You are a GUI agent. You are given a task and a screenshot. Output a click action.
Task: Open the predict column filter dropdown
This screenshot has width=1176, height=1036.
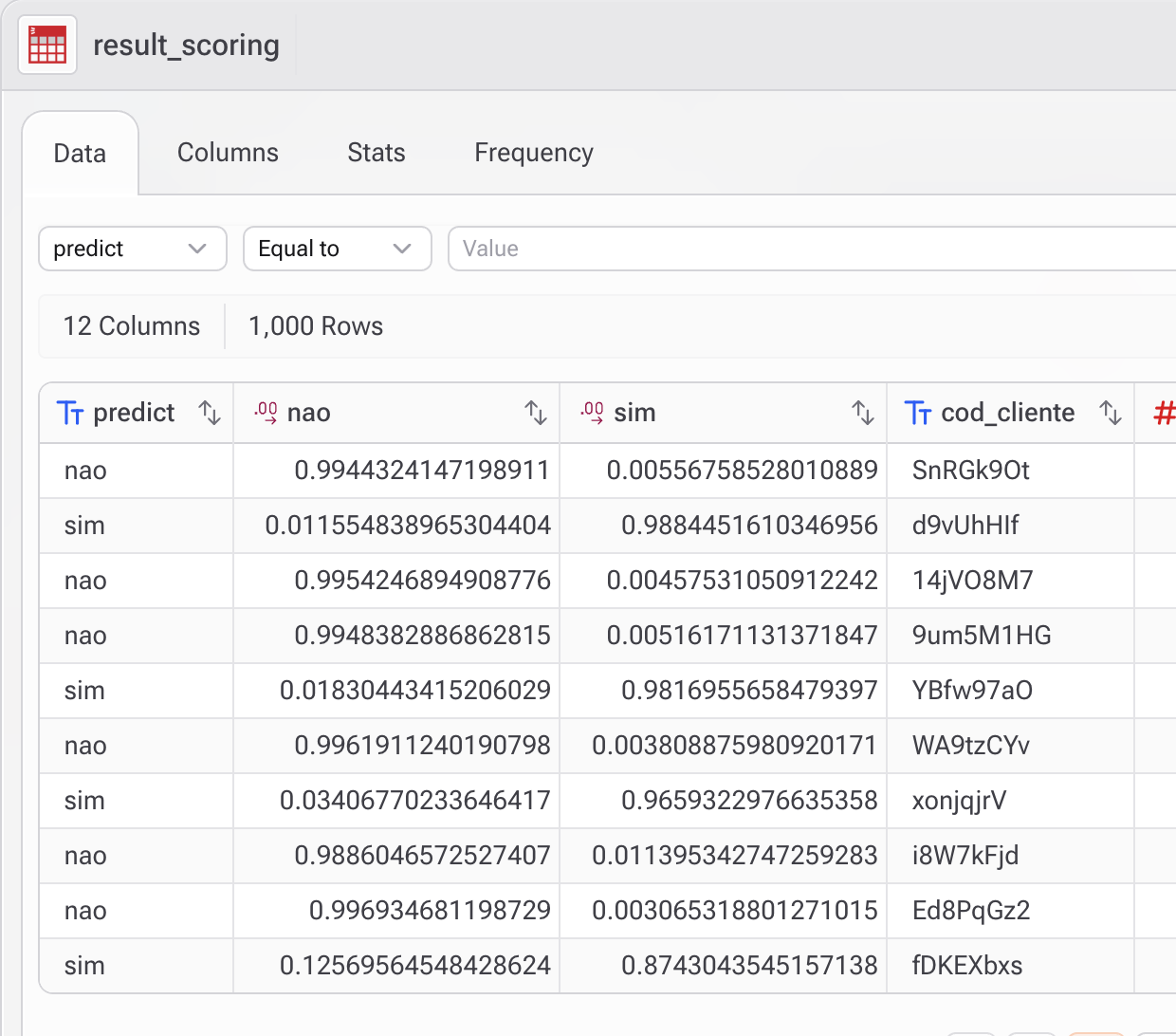132,249
